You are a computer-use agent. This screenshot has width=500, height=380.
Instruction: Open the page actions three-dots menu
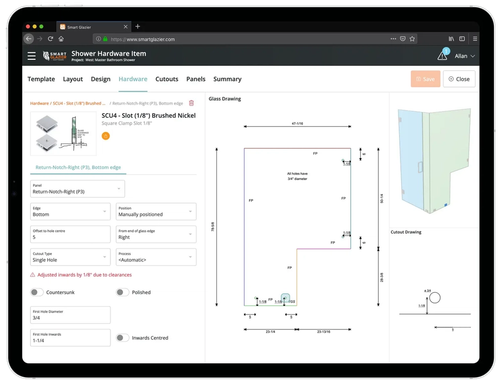[393, 39]
